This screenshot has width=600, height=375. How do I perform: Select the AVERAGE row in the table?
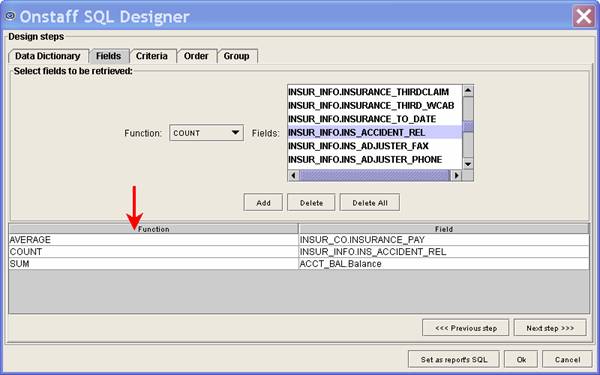pos(299,240)
